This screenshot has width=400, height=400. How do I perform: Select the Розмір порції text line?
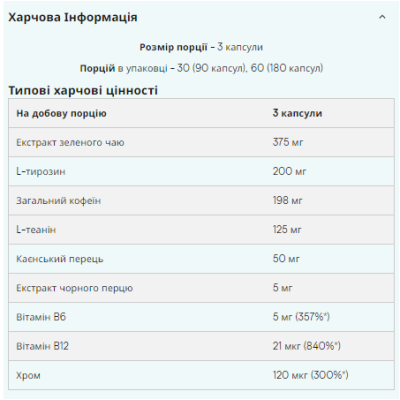(x=201, y=47)
